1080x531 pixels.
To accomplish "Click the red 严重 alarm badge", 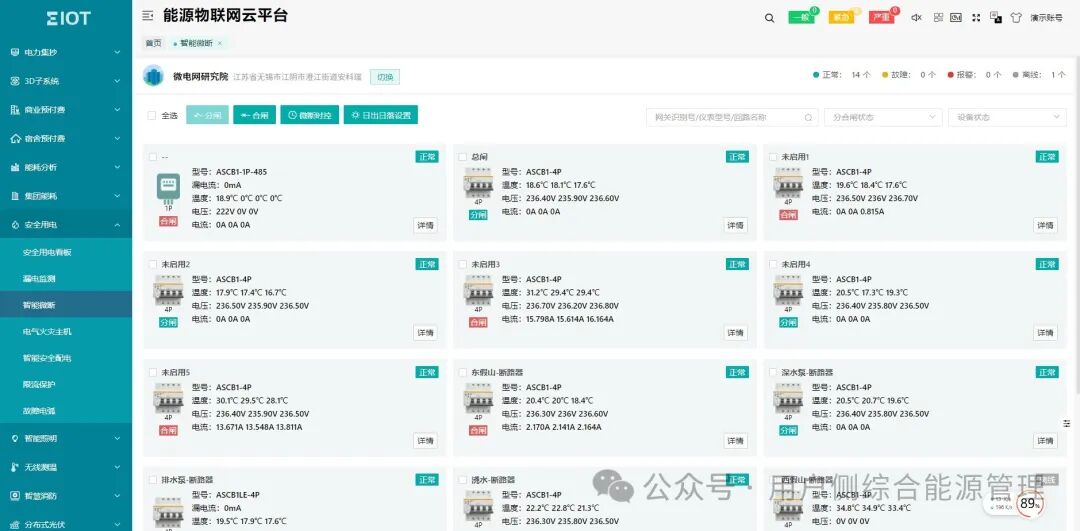I will coord(881,17).
